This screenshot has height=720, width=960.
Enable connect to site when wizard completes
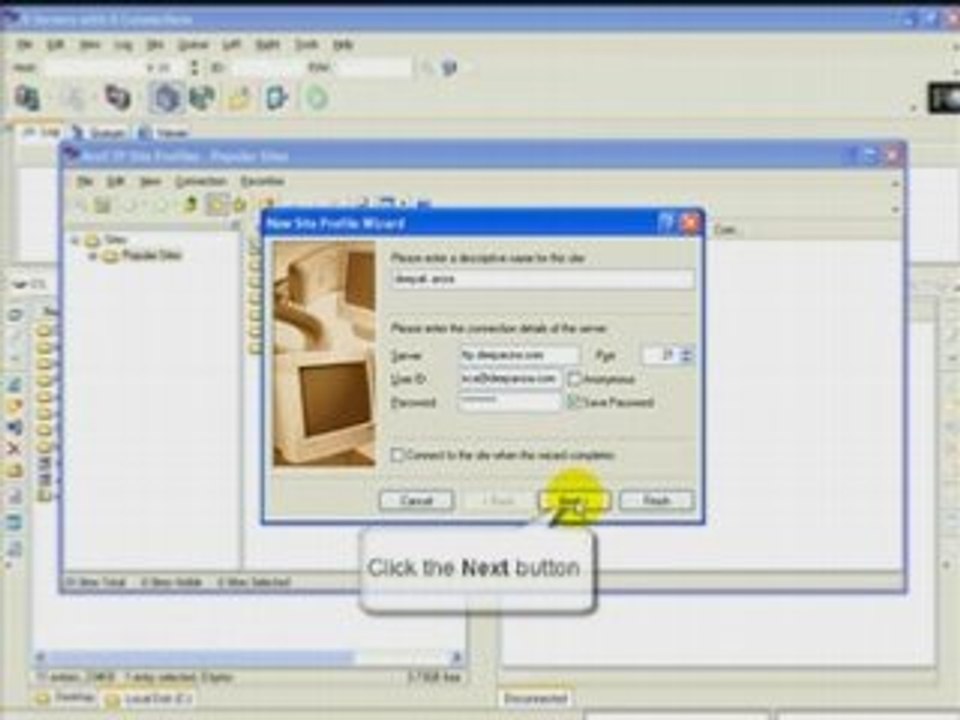[397, 455]
